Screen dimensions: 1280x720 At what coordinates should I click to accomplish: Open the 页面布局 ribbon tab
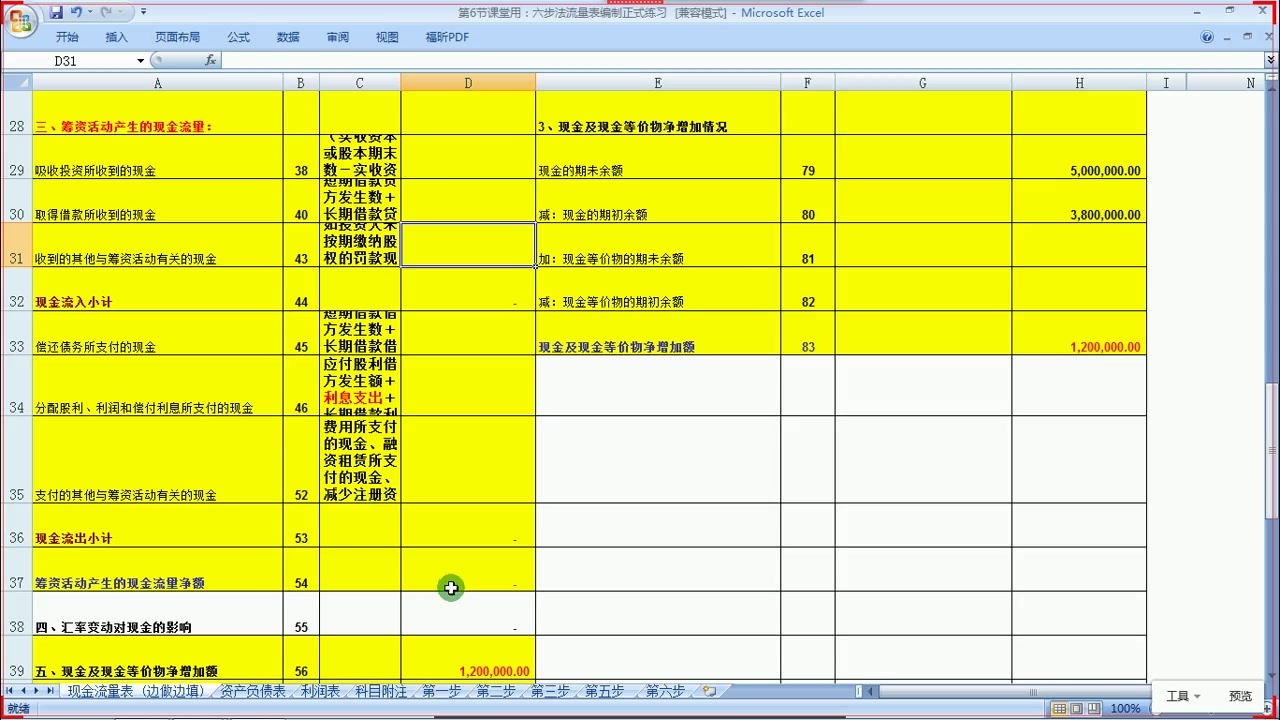point(177,37)
